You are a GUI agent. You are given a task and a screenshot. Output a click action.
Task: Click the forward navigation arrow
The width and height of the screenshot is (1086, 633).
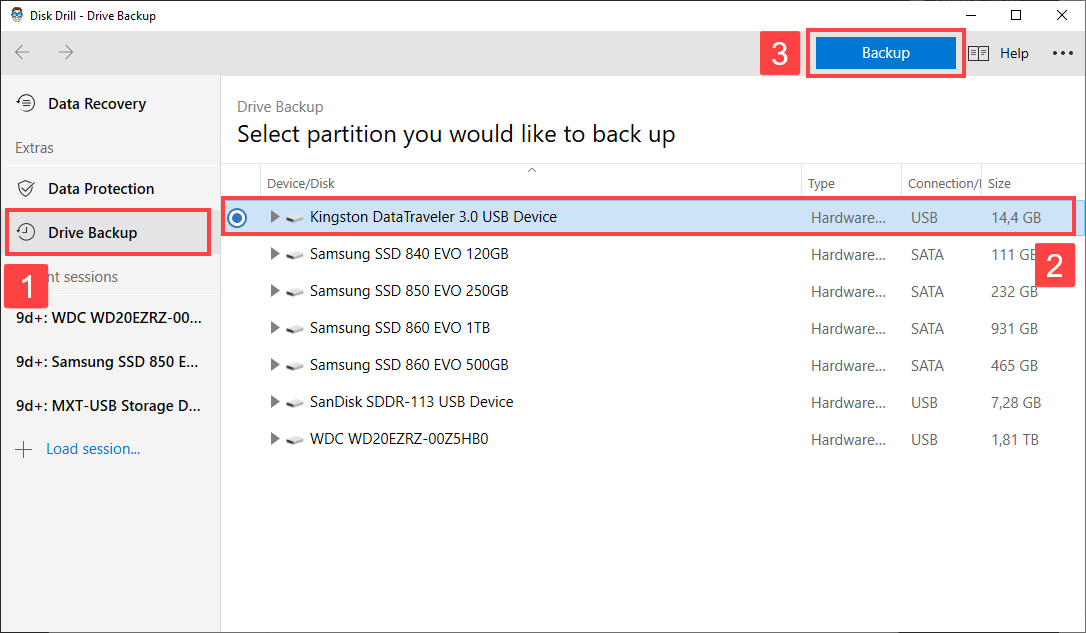coord(66,52)
